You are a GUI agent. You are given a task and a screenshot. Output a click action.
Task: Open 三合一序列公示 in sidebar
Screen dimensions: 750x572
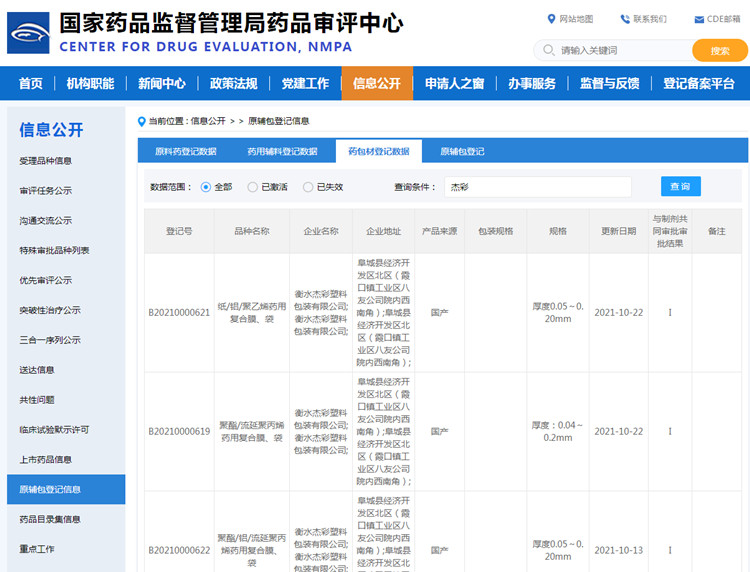pos(50,341)
